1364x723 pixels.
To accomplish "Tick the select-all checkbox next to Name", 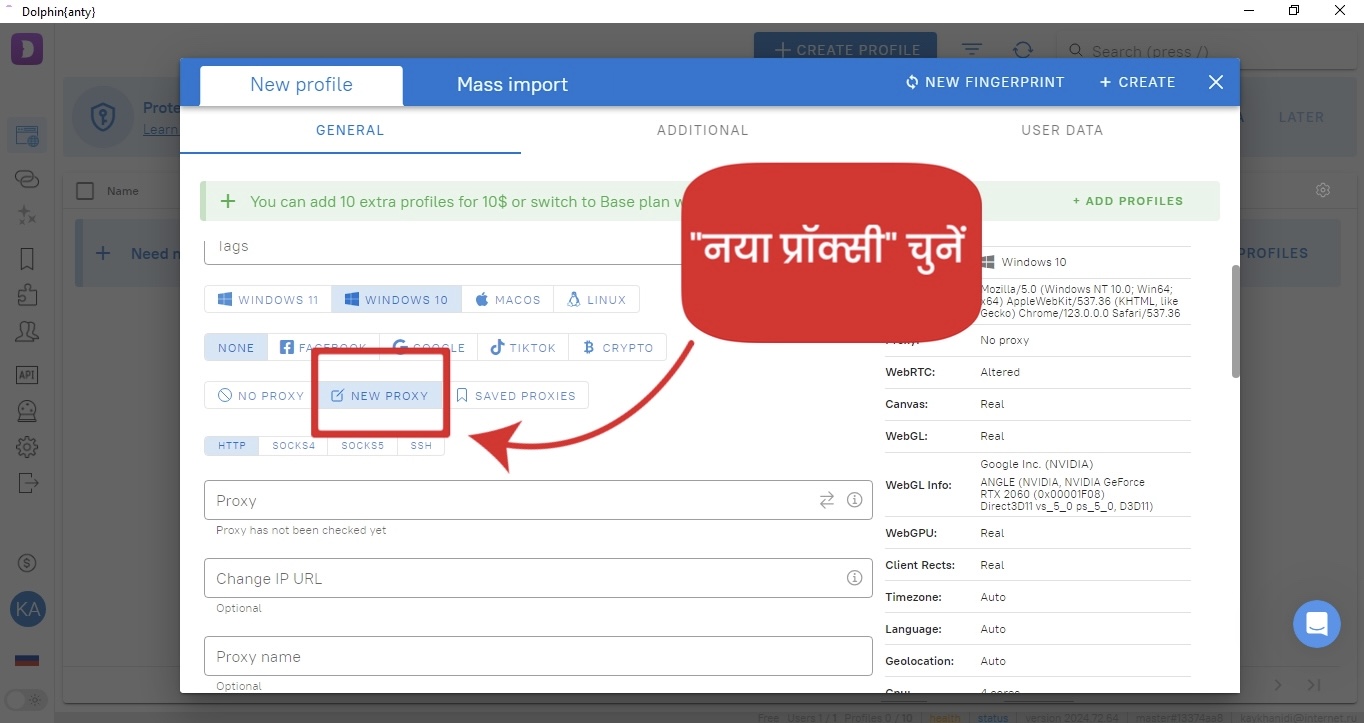I will (85, 191).
